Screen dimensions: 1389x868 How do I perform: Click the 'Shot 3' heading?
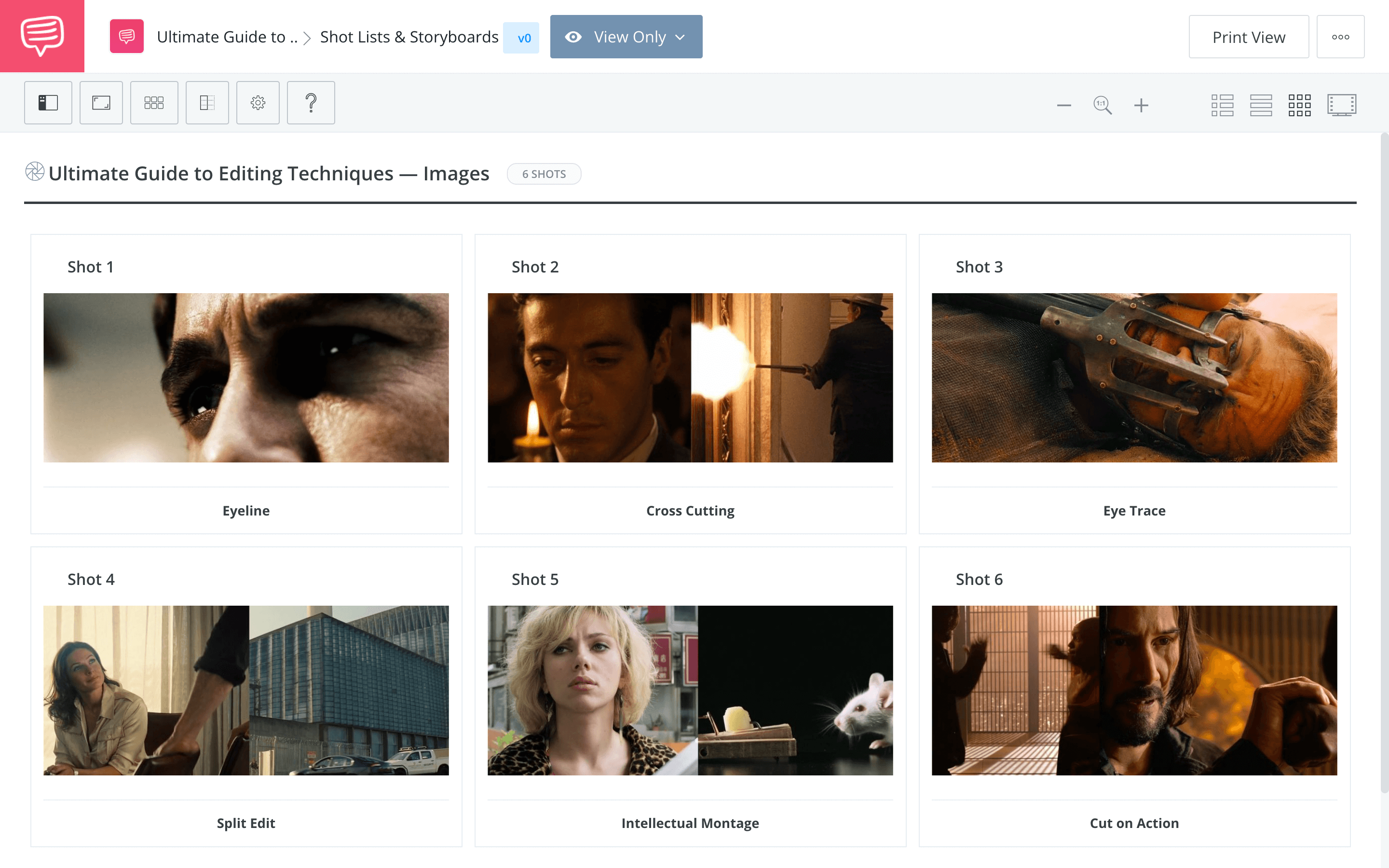point(979,267)
